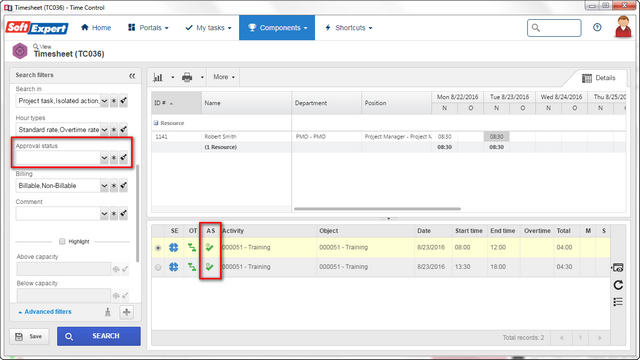Expand the Advanced filters link
The image size is (640, 360).
pyautogui.click(x=45, y=312)
